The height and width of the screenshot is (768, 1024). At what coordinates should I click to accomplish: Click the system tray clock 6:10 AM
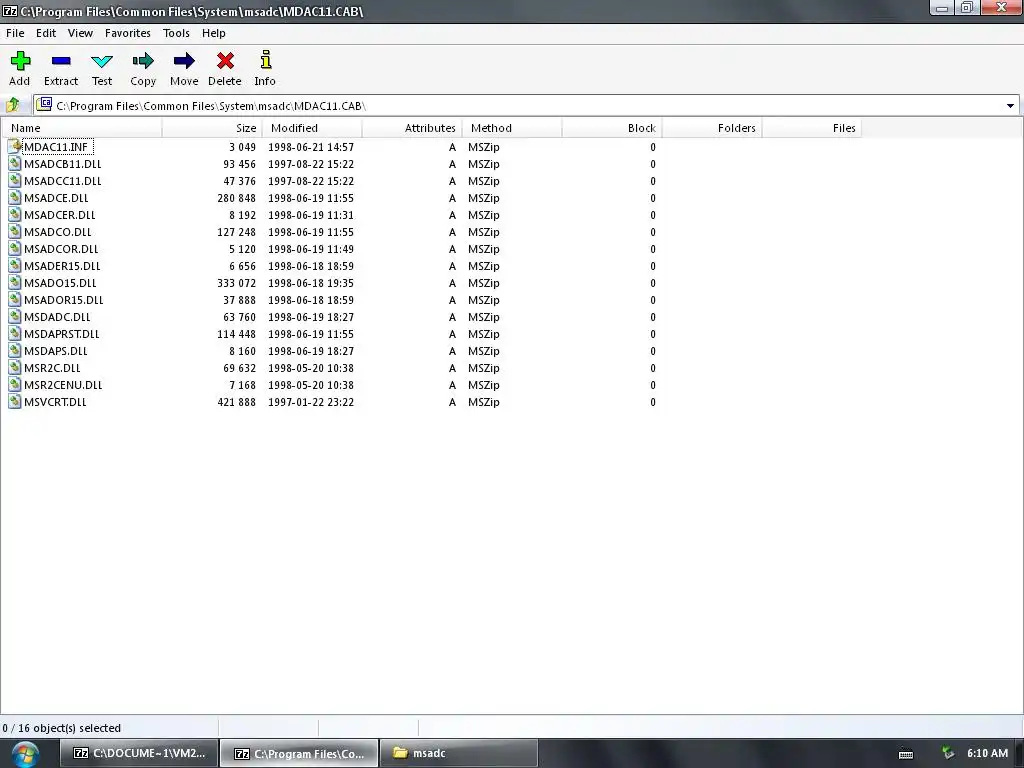[x=987, y=753]
